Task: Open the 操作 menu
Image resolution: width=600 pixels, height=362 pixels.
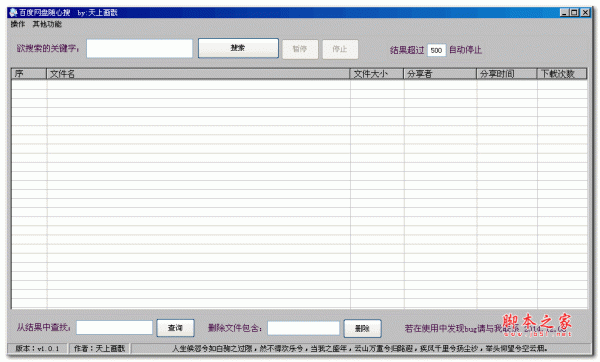Action: tap(18, 24)
